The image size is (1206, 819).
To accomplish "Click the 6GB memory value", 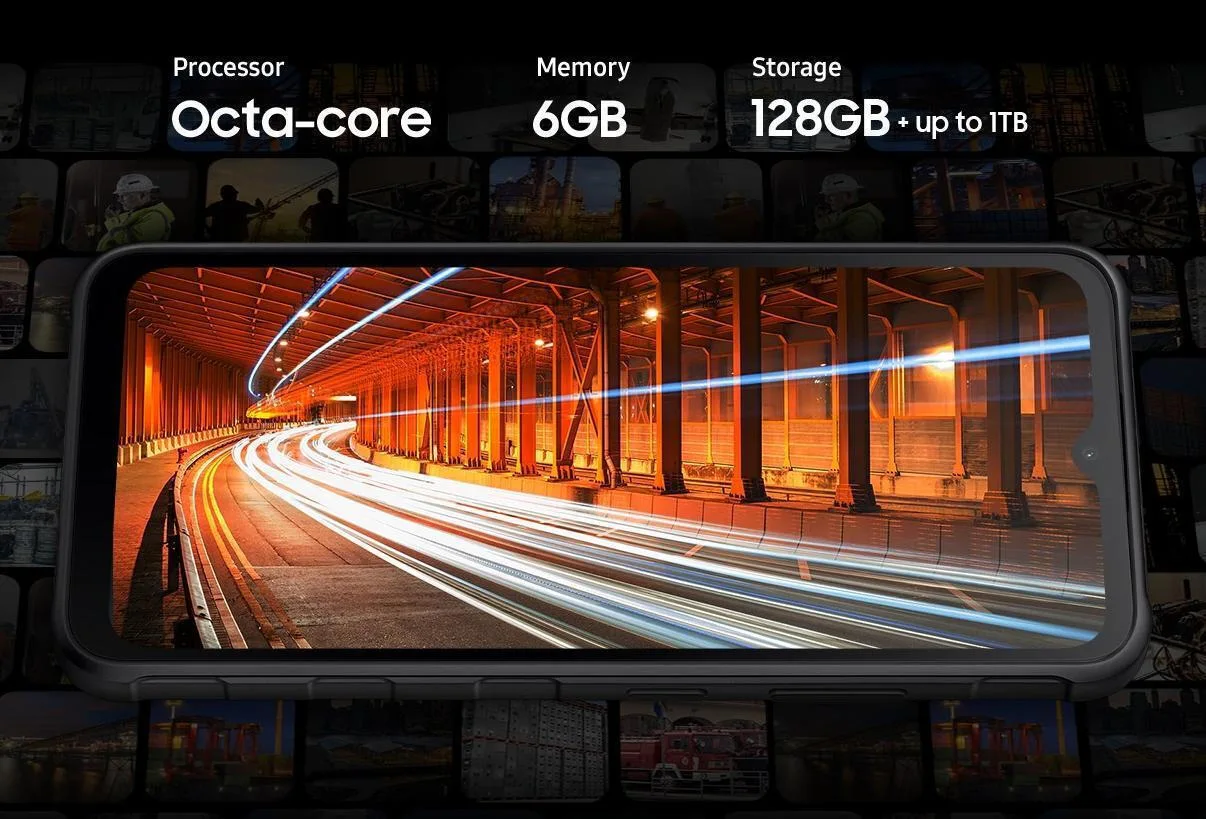I will (x=579, y=119).
